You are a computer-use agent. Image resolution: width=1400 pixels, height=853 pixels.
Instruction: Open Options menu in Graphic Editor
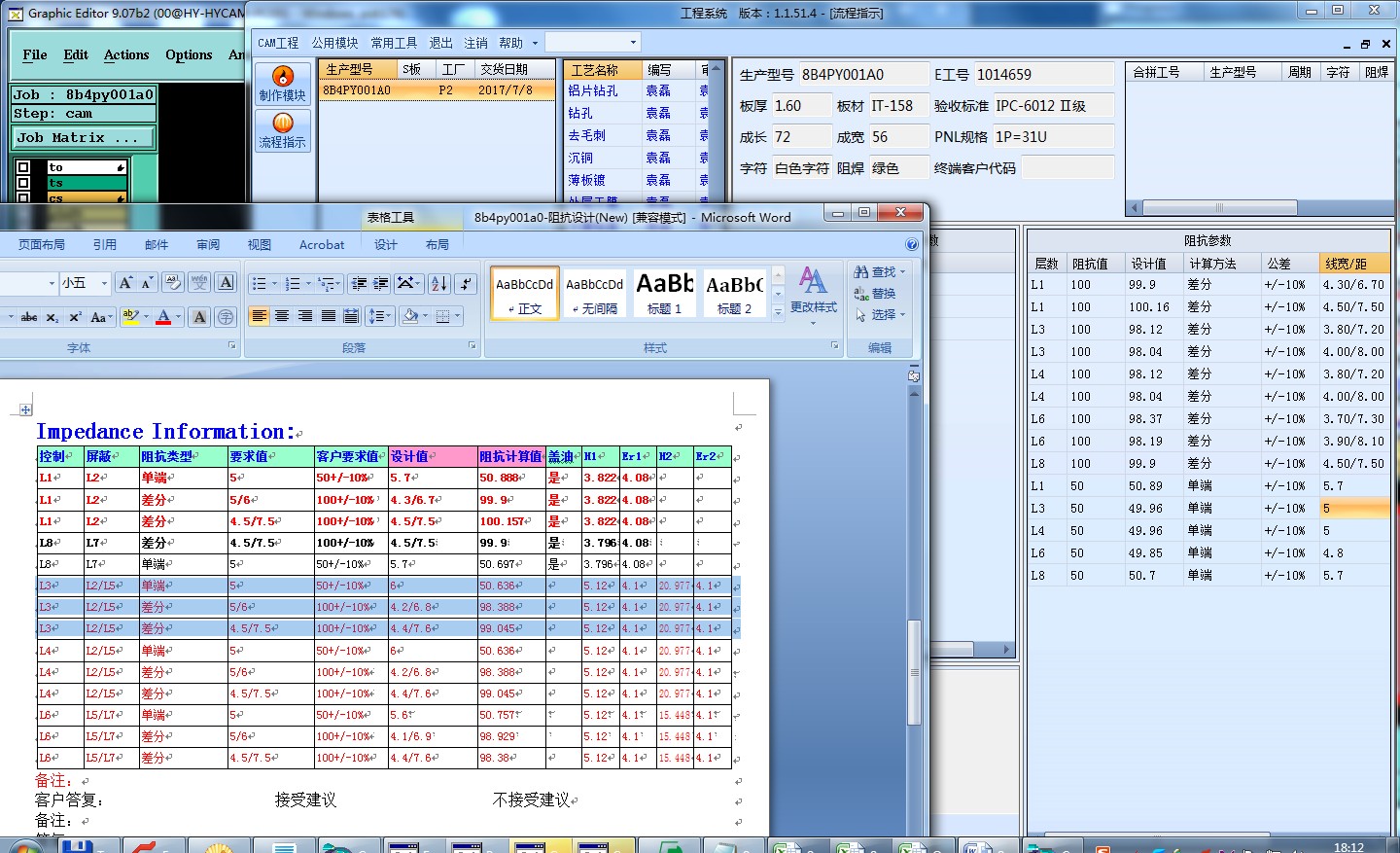pos(189,55)
